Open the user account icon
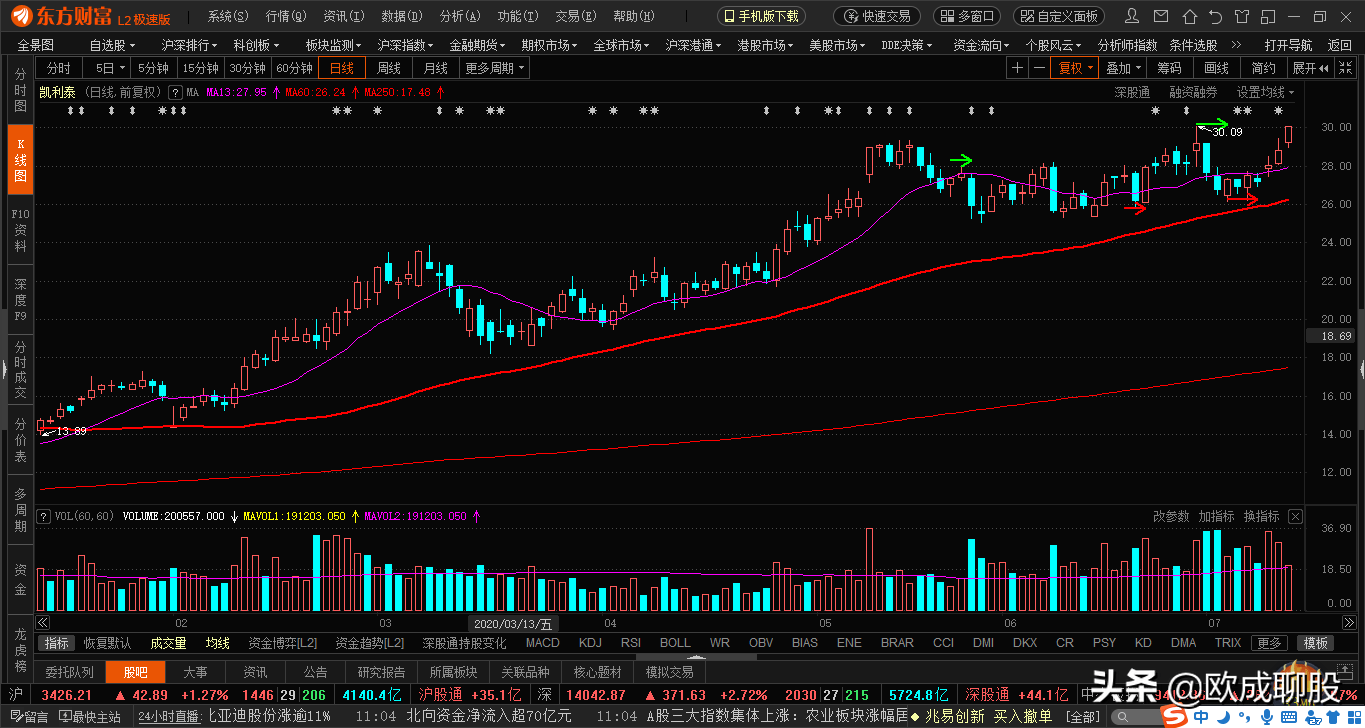This screenshot has width=1365, height=728. click(1131, 16)
